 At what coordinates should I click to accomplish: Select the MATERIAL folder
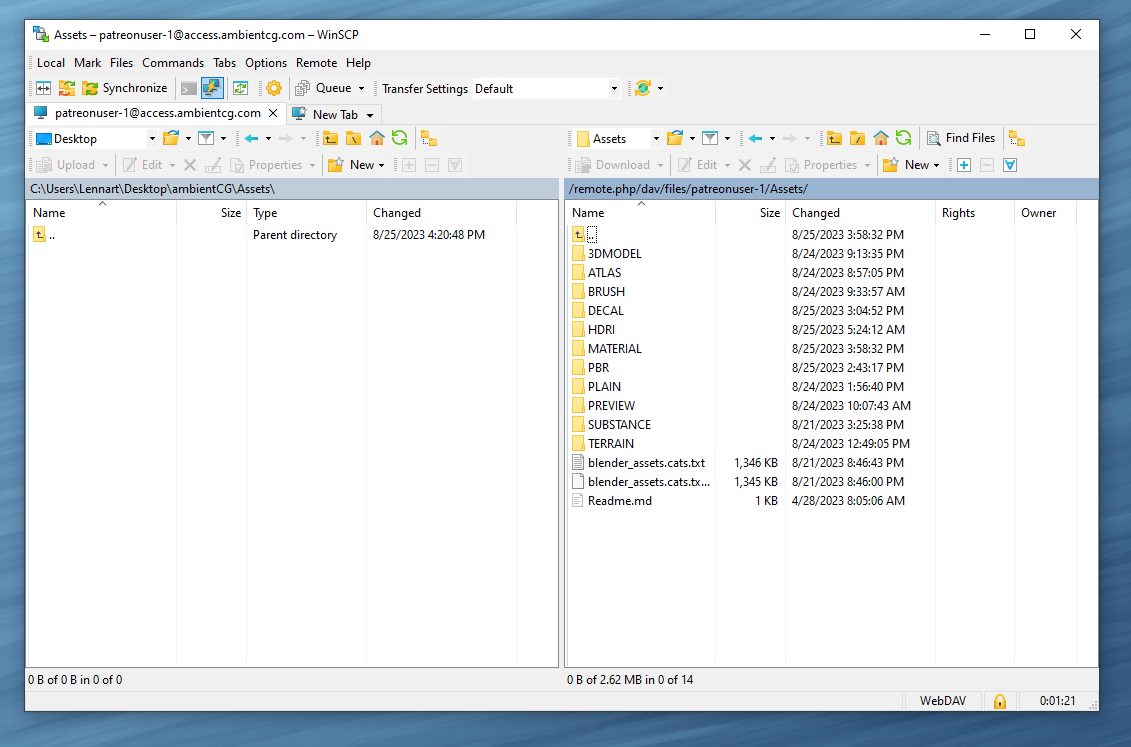(614, 348)
